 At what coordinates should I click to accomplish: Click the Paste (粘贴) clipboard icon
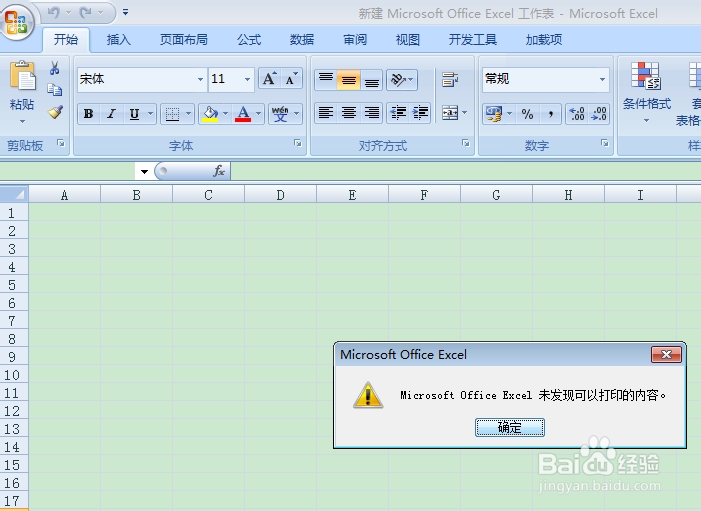[x=22, y=76]
